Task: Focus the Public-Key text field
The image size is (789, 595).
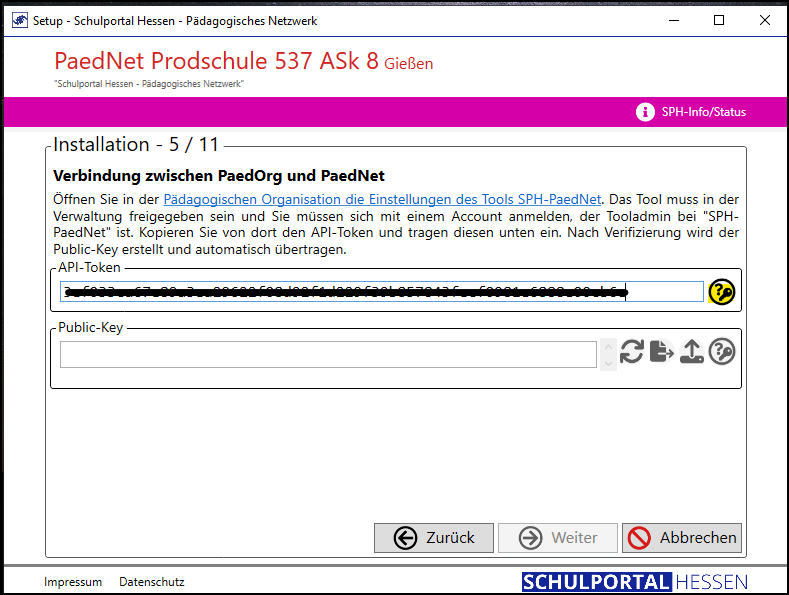Action: click(x=328, y=354)
